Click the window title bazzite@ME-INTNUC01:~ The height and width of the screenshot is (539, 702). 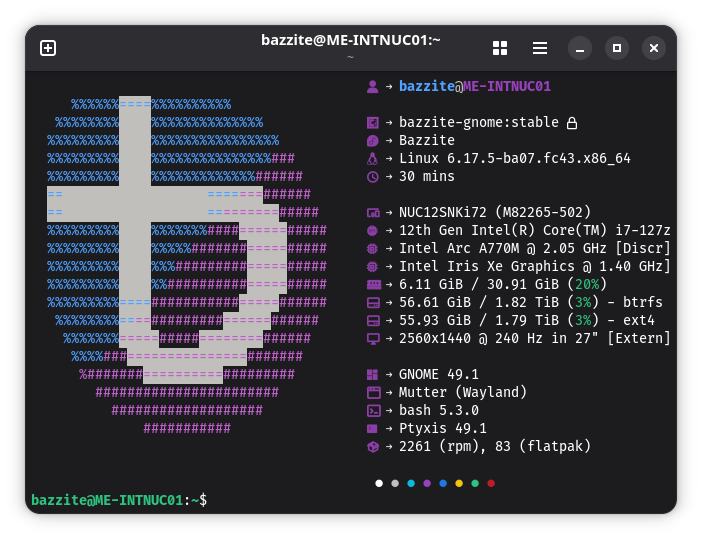tap(350, 40)
